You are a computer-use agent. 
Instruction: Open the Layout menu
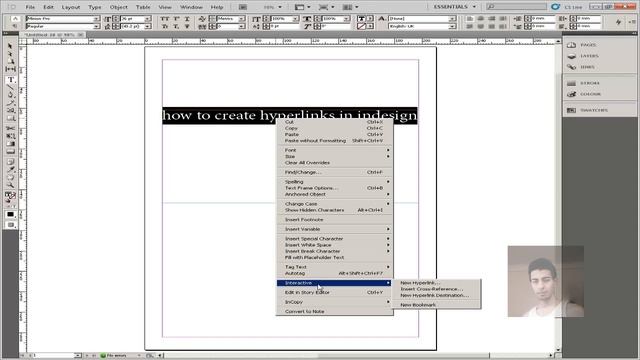tap(71, 7)
